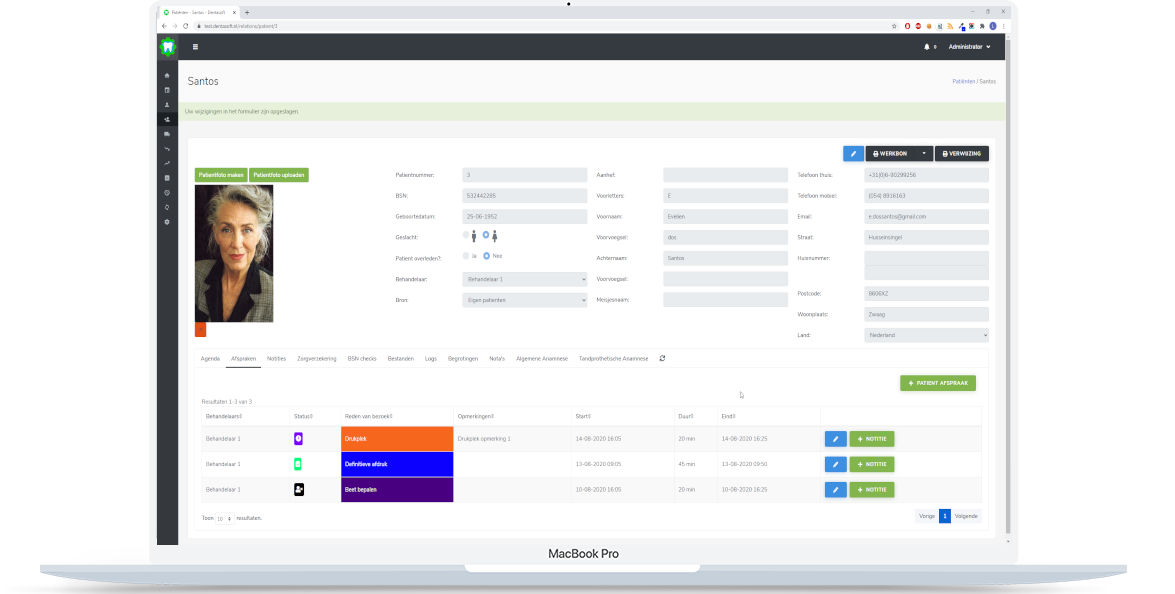Viewport: 1175px width, 594px height.
Task: Click the home icon in the left sidebar
Action: [x=167, y=76]
